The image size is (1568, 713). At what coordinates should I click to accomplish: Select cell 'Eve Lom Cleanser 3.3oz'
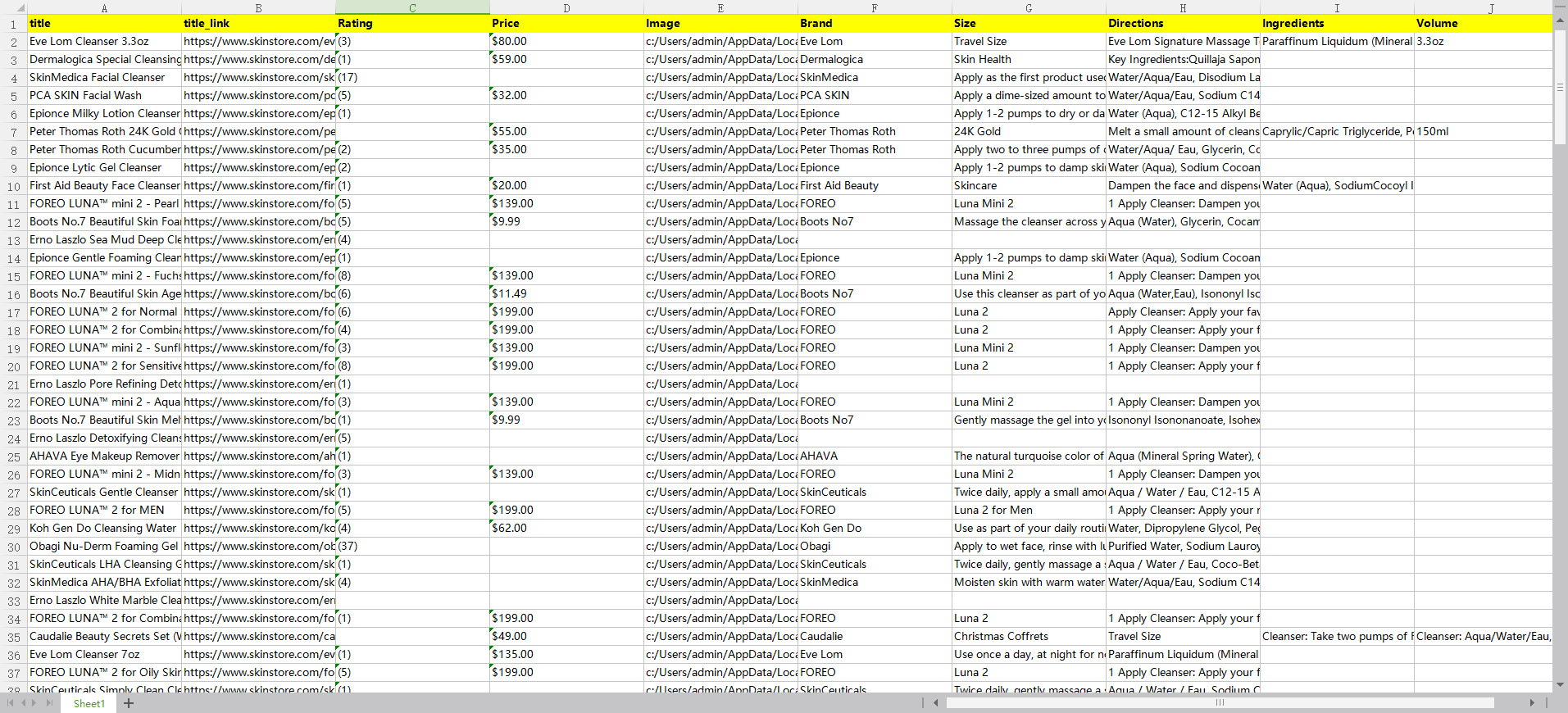[x=104, y=41]
